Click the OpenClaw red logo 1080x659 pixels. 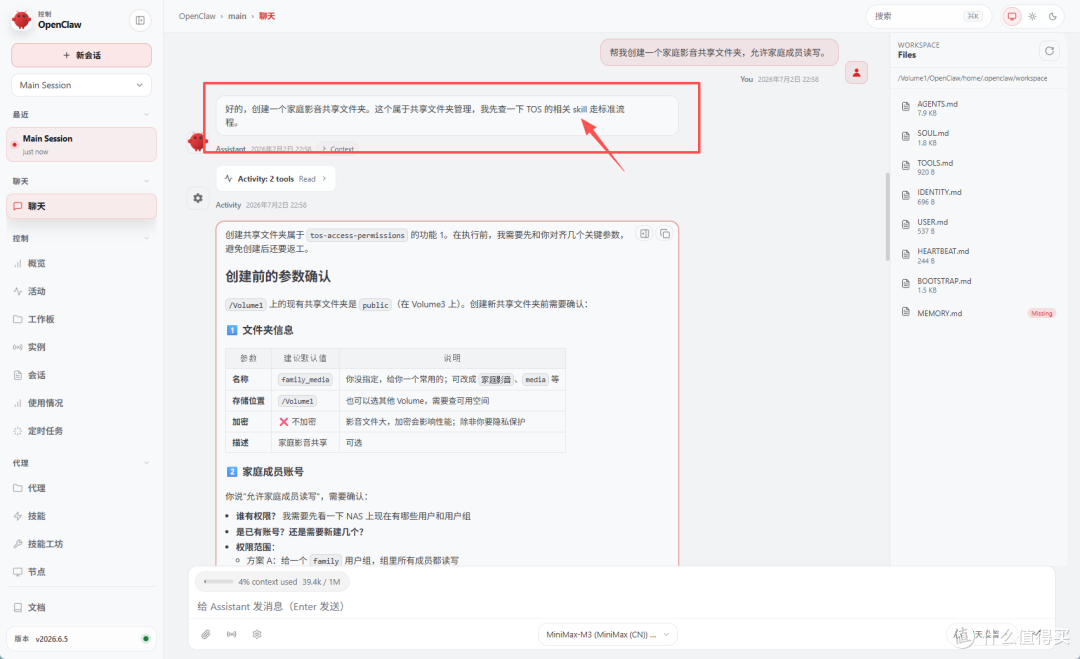coord(22,20)
